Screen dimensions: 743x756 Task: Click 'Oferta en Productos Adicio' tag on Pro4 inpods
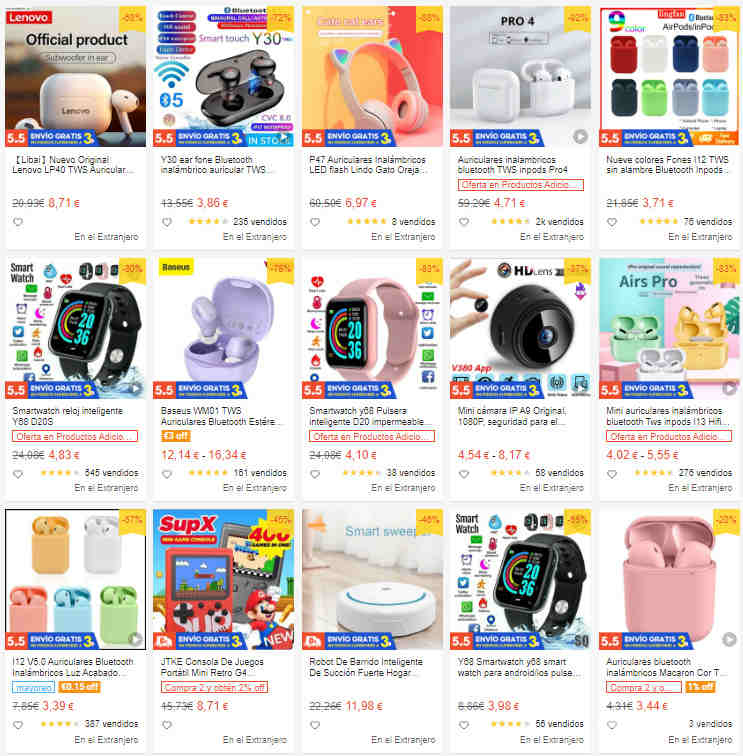520,185
